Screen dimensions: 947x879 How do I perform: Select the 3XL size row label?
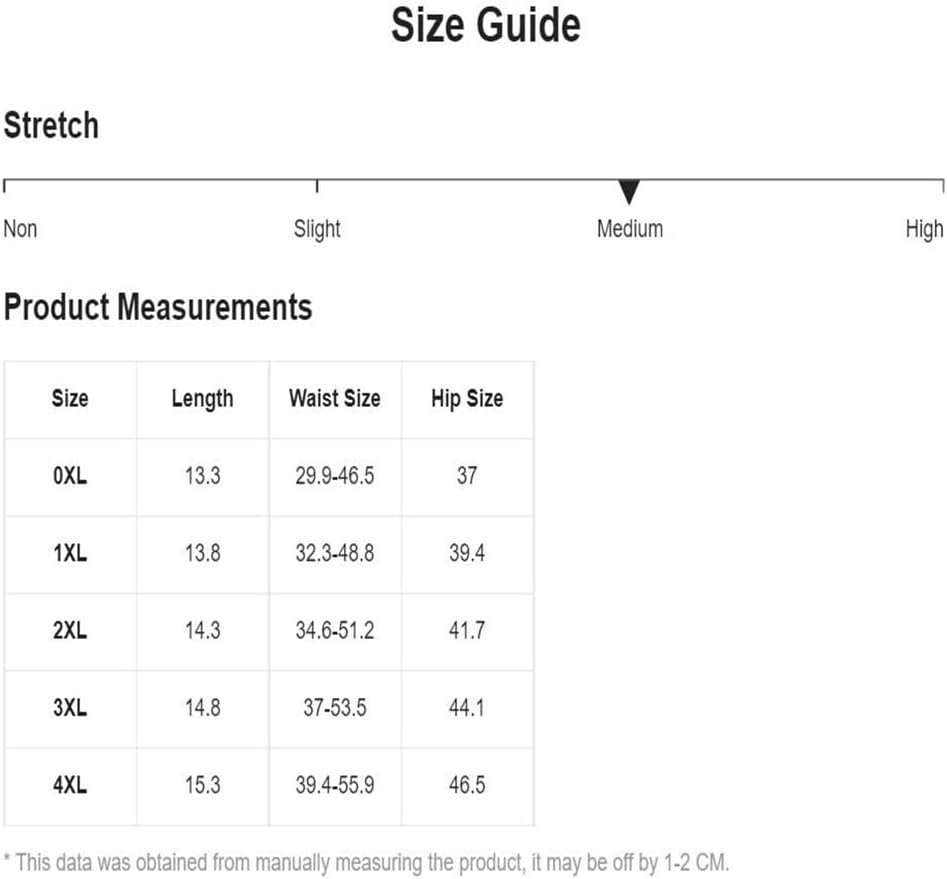[70, 708]
